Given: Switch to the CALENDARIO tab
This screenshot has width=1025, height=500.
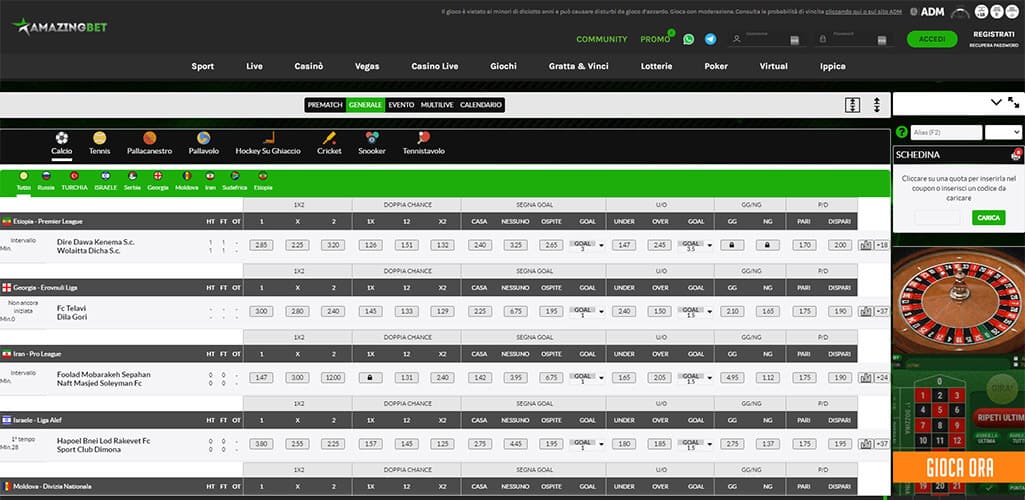Looking at the screenshot, I should (x=481, y=105).
